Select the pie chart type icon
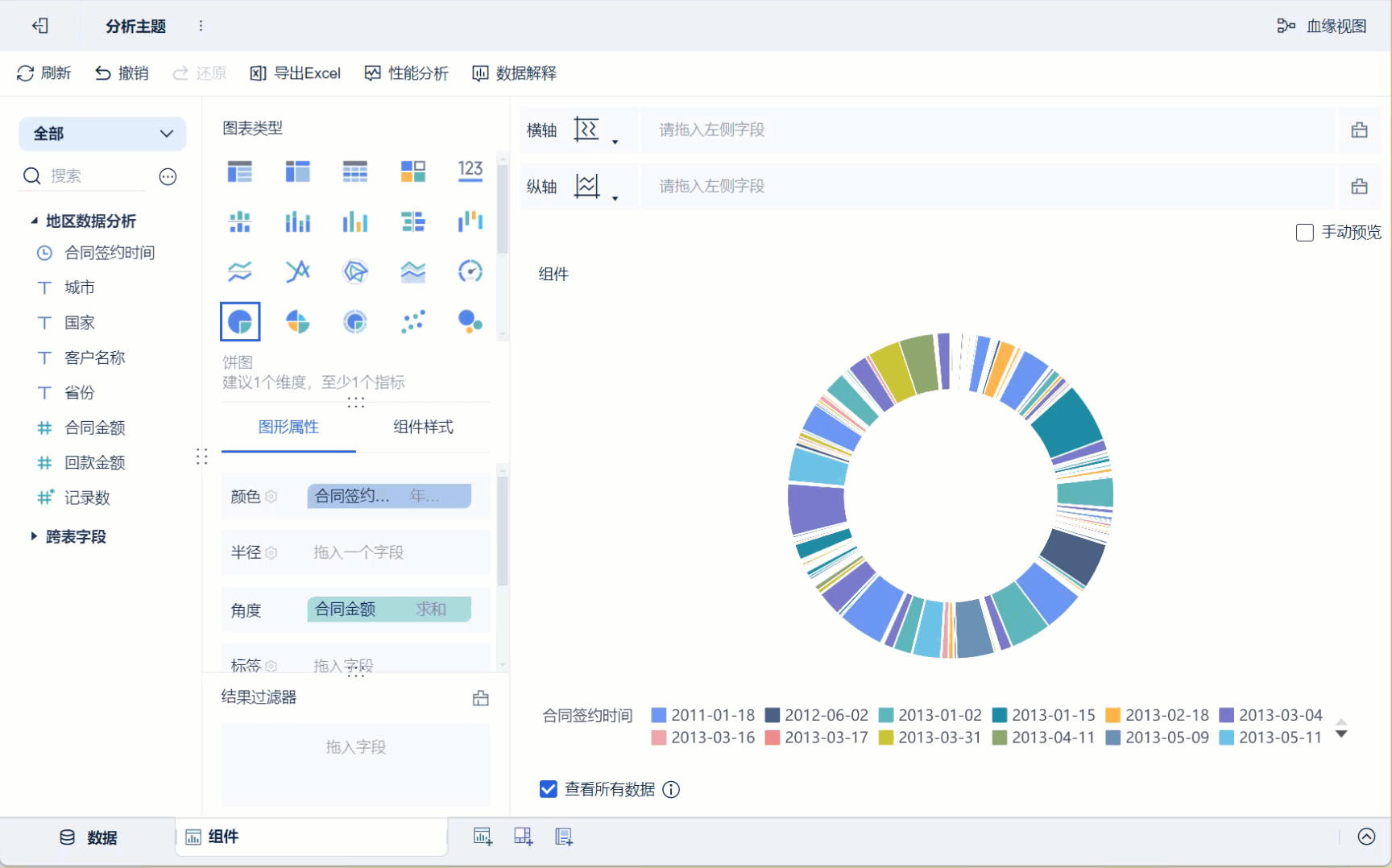Viewport: 1392px width, 868px height. pyautogui.click(x=240, y=322)
